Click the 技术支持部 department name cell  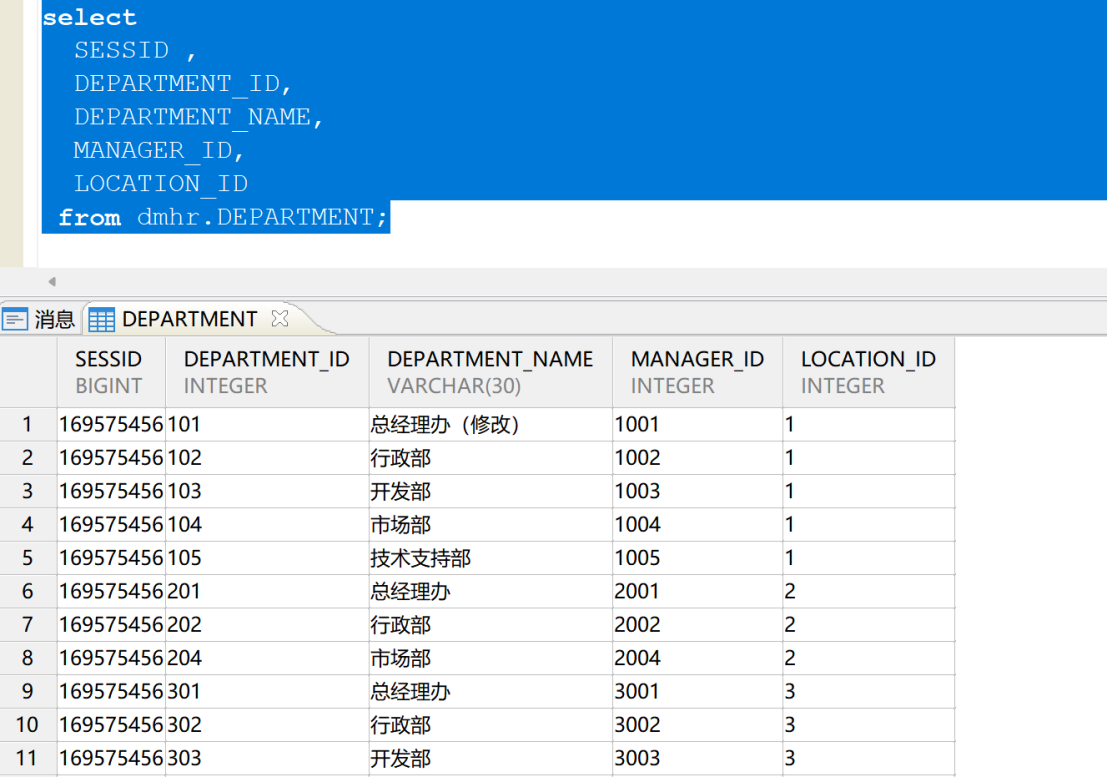tap(491, 558)
